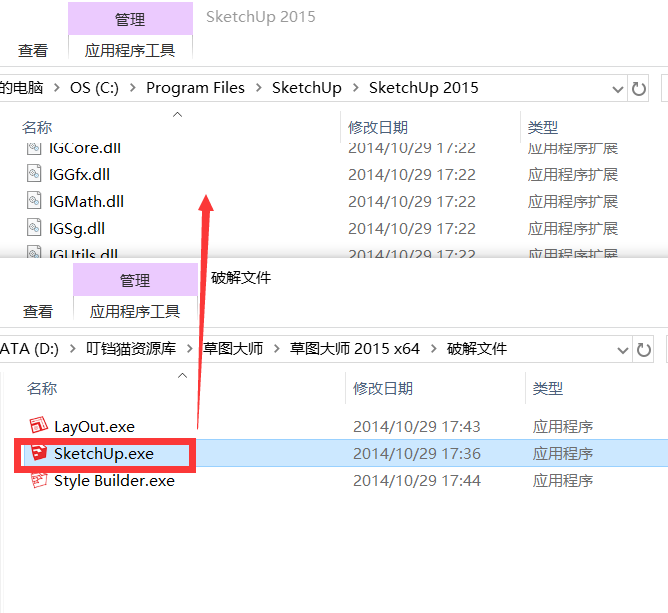The height and width of the screenshot is (613, 668).
Task: Go to 草图大师 folder in address bar
Action: pyautogui.click(x=233, y=349)
